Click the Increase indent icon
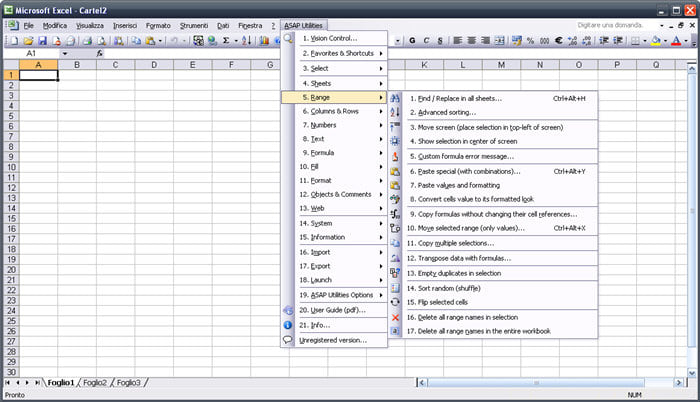700x402 pixels. [x=618, y=41]
